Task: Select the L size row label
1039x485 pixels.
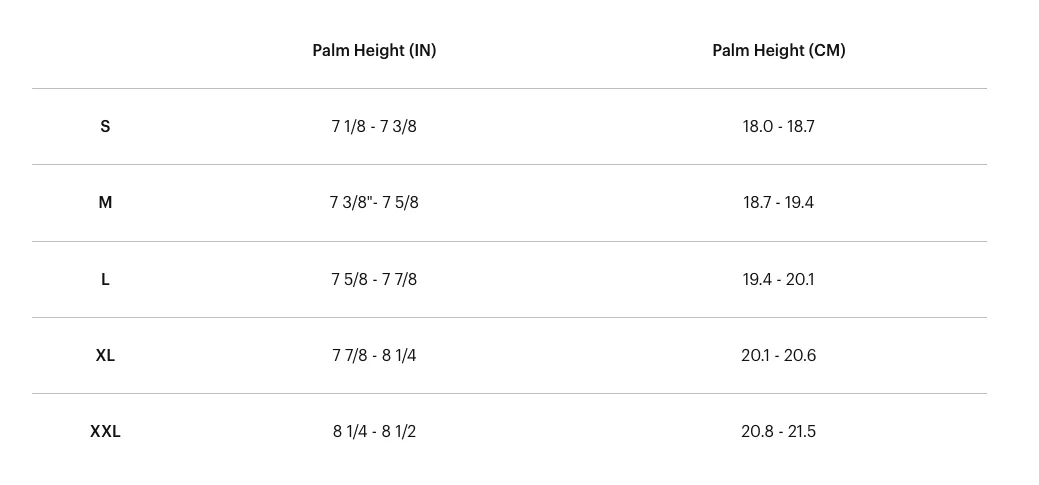Action: [105, 280]
